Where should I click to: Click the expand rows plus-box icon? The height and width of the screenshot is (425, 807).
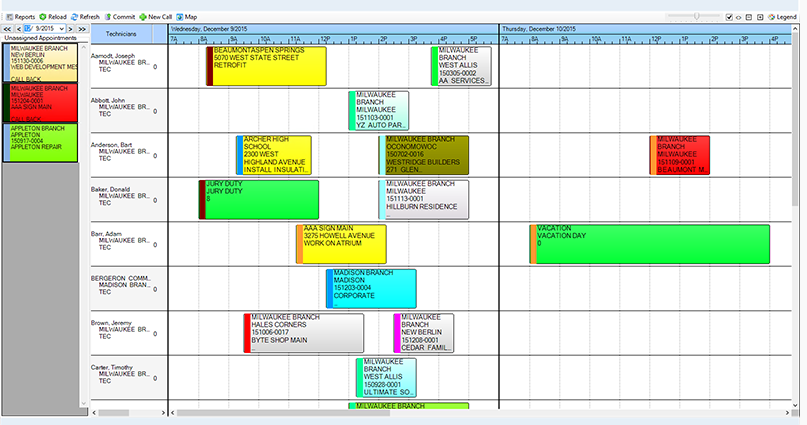pos(760,17)
